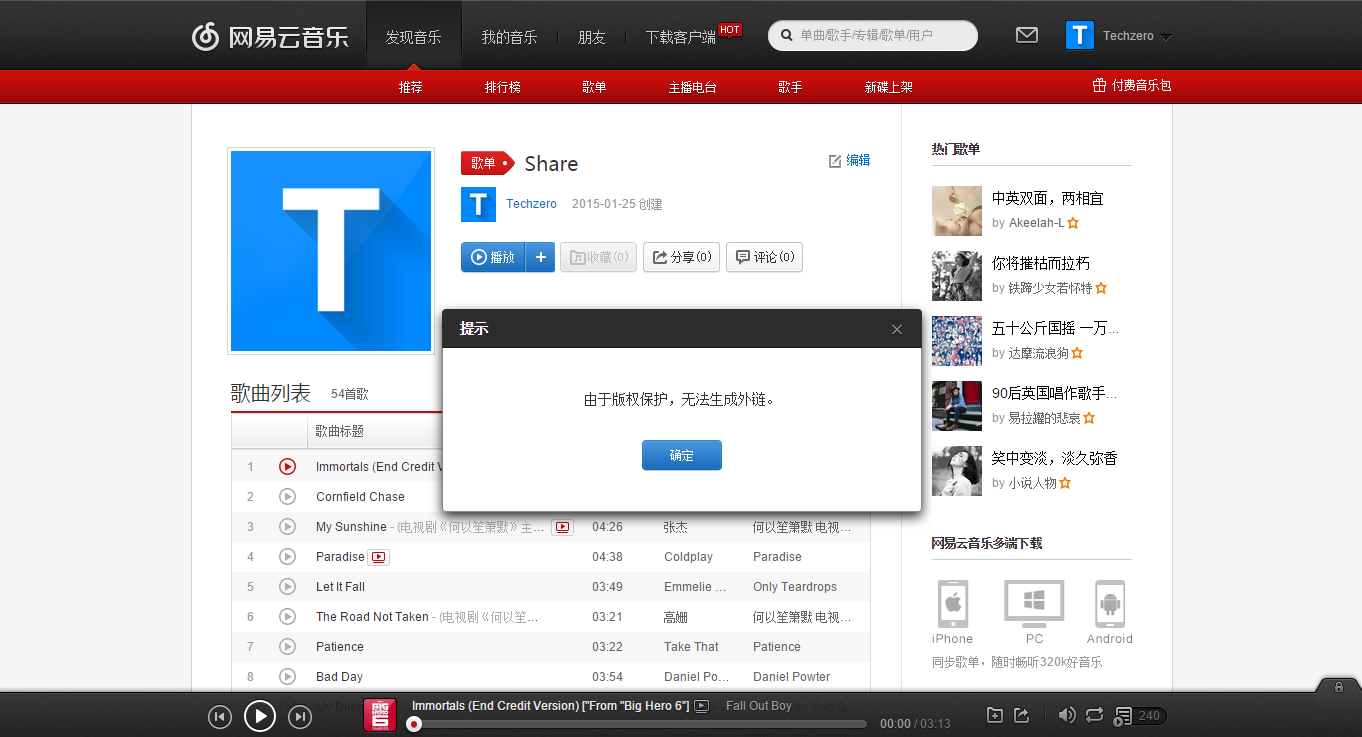Click the player share icon
Image resolution: width=1362 pixels, height=737 pixels.
(1022, 715)
